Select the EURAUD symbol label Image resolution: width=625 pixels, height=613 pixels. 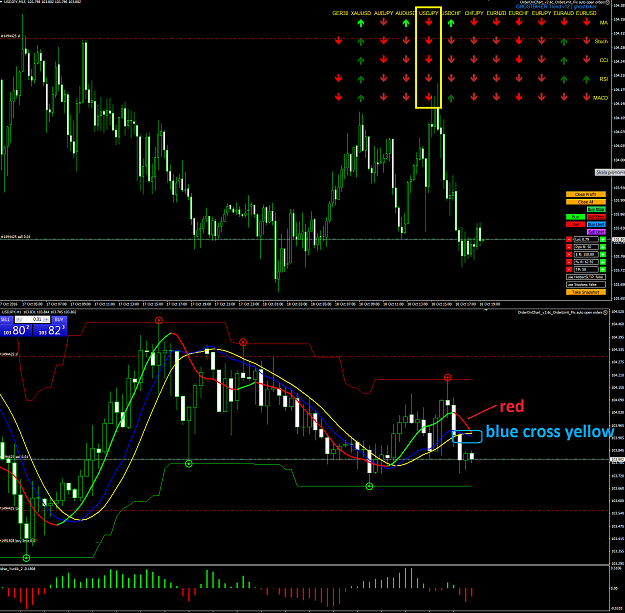(564, 13)
